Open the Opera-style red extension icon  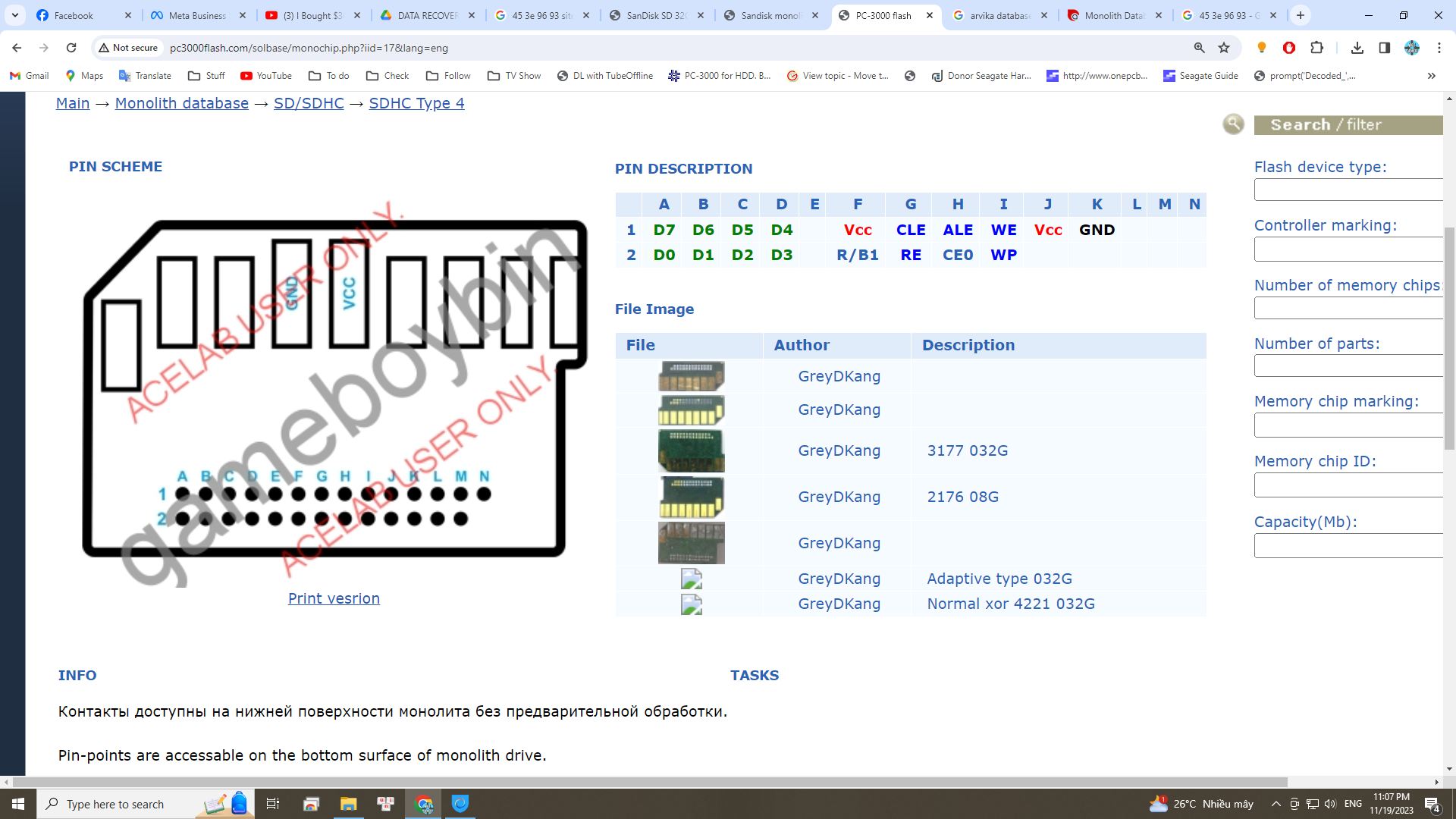[1289, 48]
